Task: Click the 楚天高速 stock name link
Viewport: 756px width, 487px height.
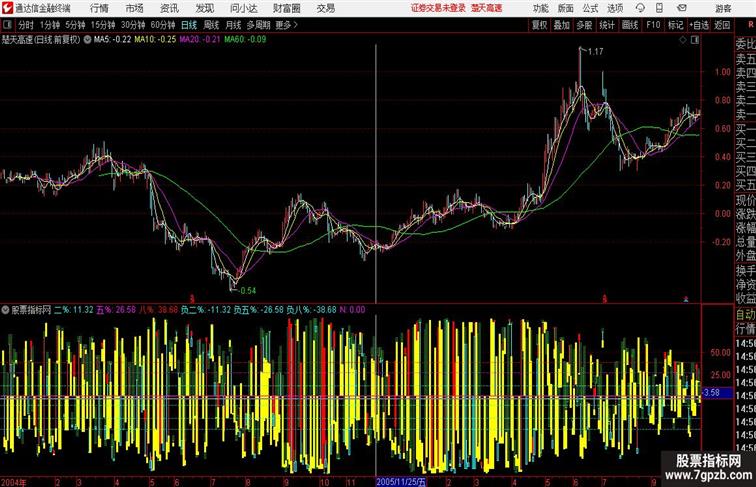Action: coord(486,8)
